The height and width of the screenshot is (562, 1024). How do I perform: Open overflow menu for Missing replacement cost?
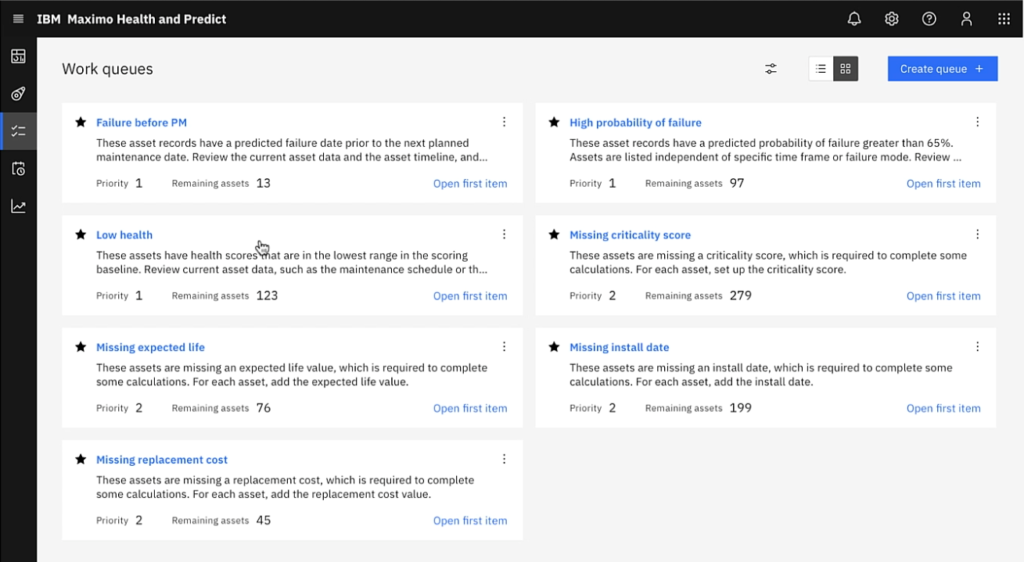click(x=504, y=460)
